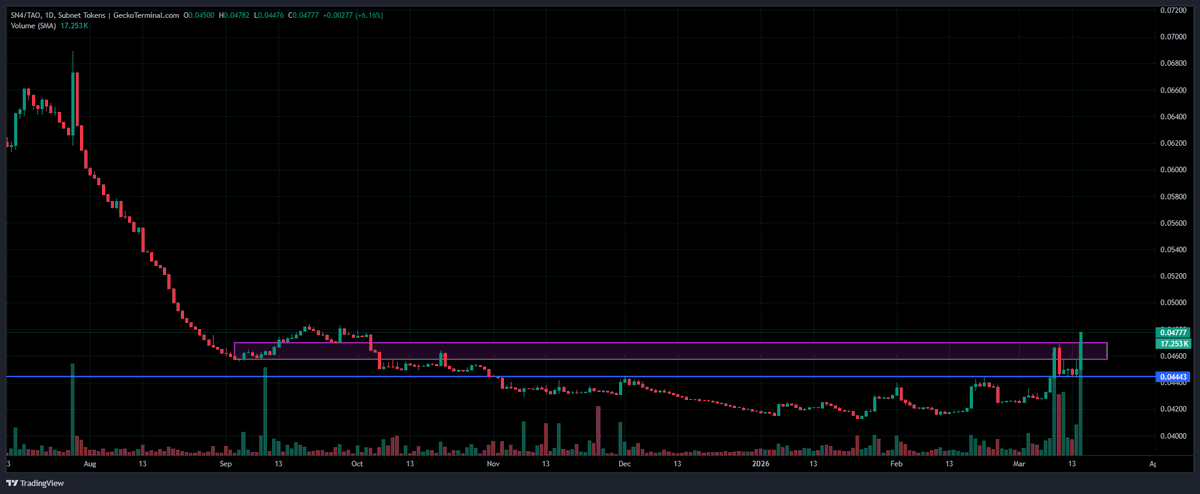Click the 0.06200 price axis value
Screen dimensions: 1200x494
(x=1172, y=143)
